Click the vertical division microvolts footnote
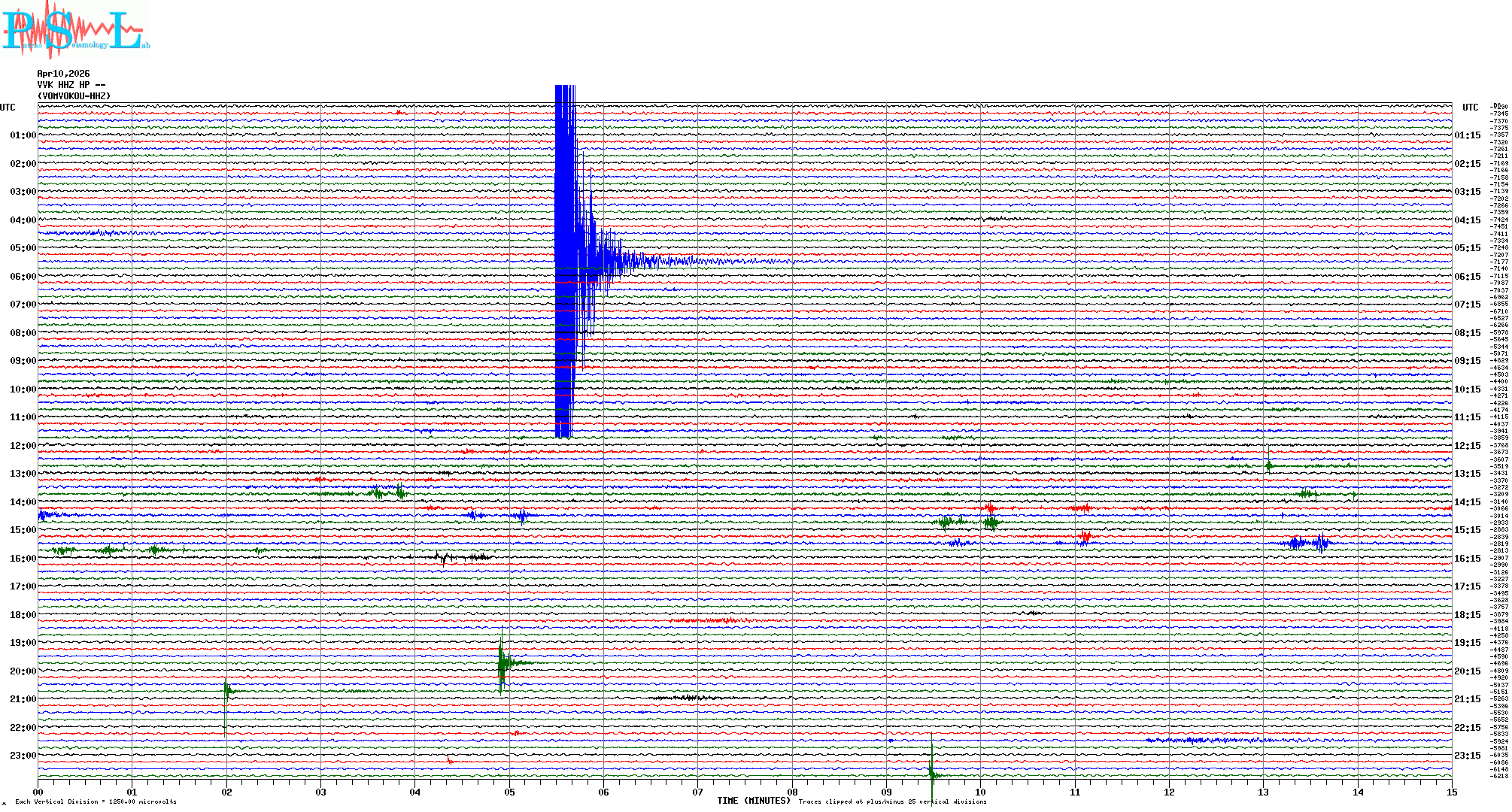Image resolution: width=1512 pixels, height=812 pixels. 96,801
